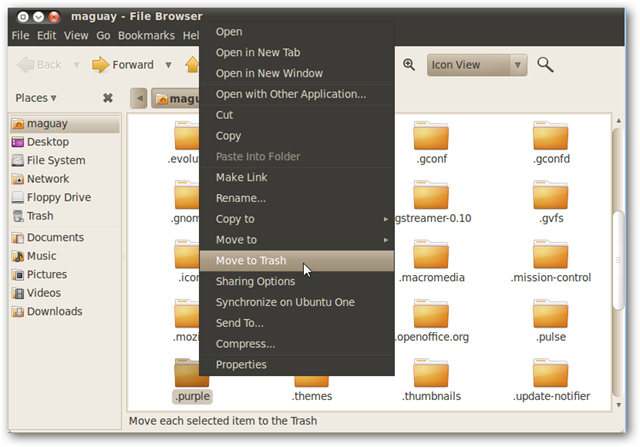Open Floppy Drive in the sidebar

click(x=65, y=198)
